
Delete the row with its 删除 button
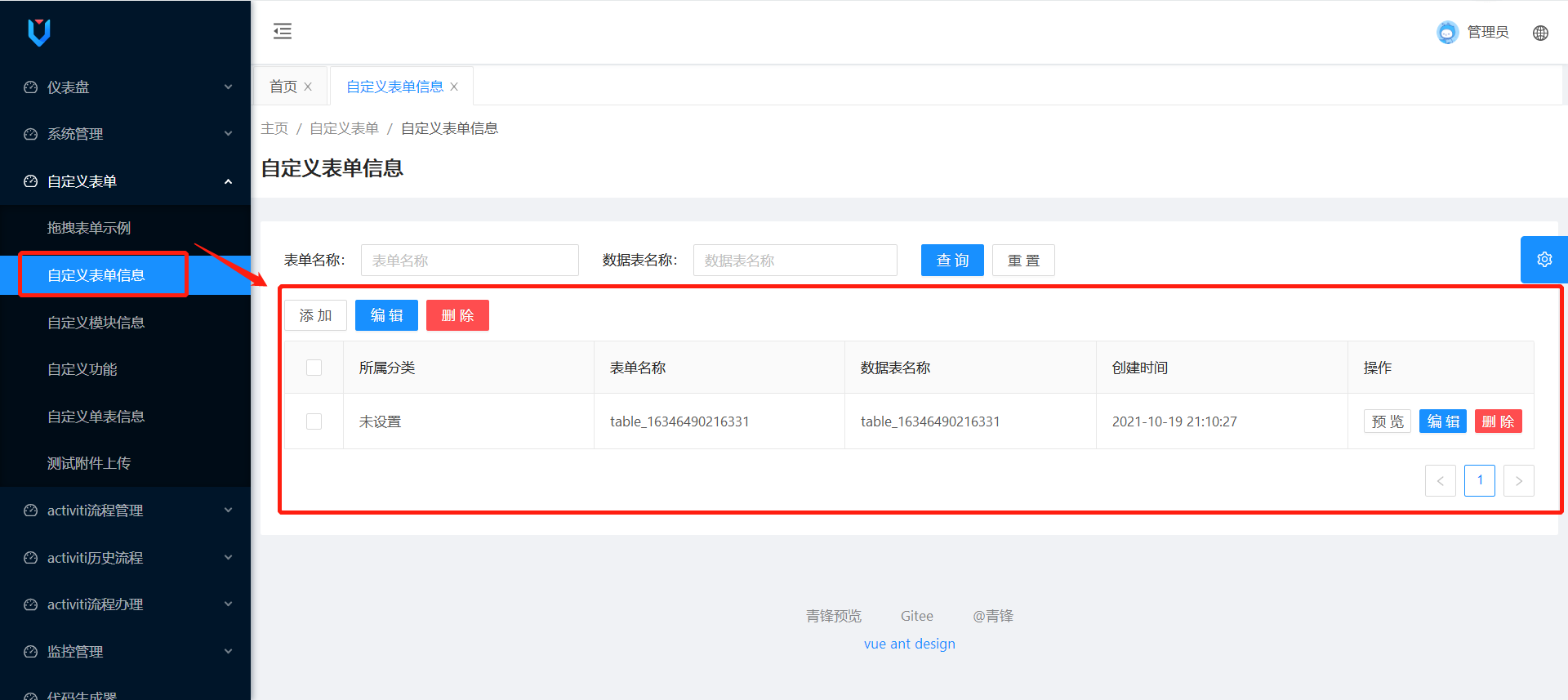[1499, 421]
